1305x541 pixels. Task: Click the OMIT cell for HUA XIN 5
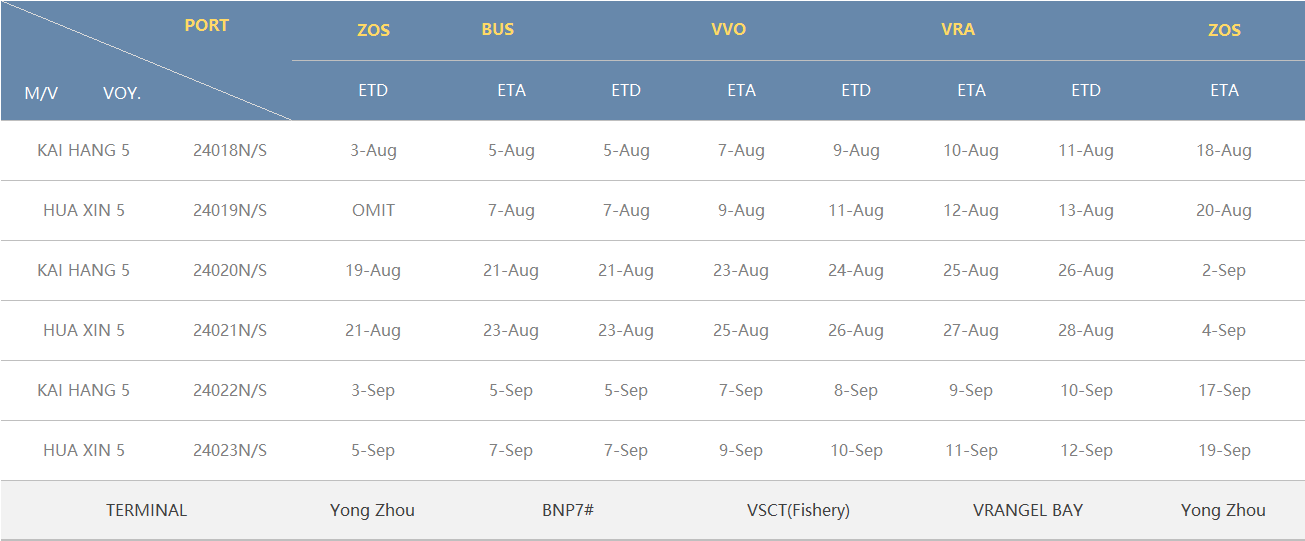tap(373, 211)
